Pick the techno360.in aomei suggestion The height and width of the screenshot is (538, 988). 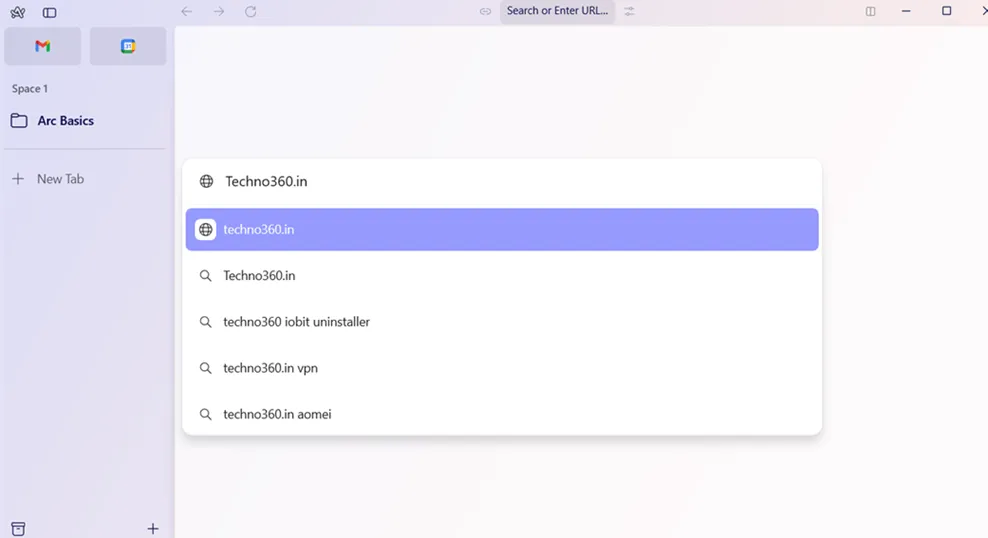[x=277, y=414]
